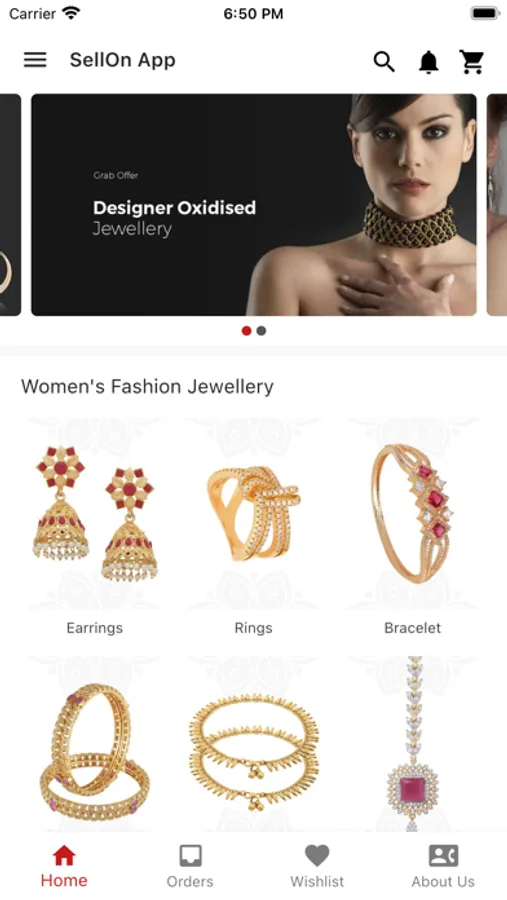Screen dimensions: 507x900
Task: Select the ruby pendant tikka image
Action: tap(412, 744)
